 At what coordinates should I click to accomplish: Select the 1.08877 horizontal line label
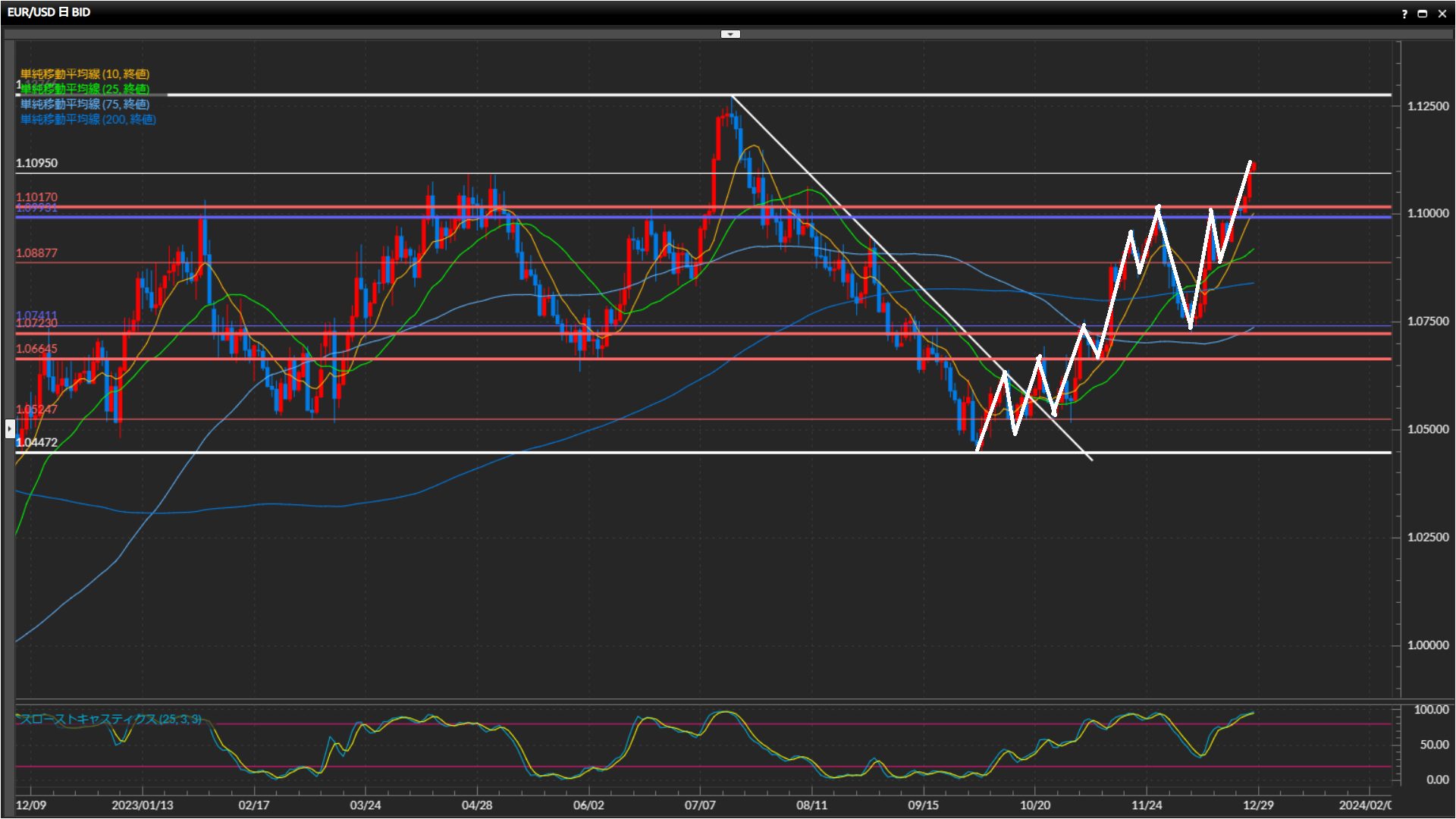tap(36, 253)
